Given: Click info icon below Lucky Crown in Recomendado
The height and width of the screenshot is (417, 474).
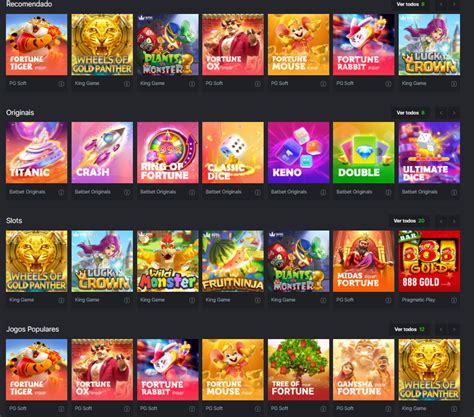Looking at the screenshot, I should click(454, 84).
